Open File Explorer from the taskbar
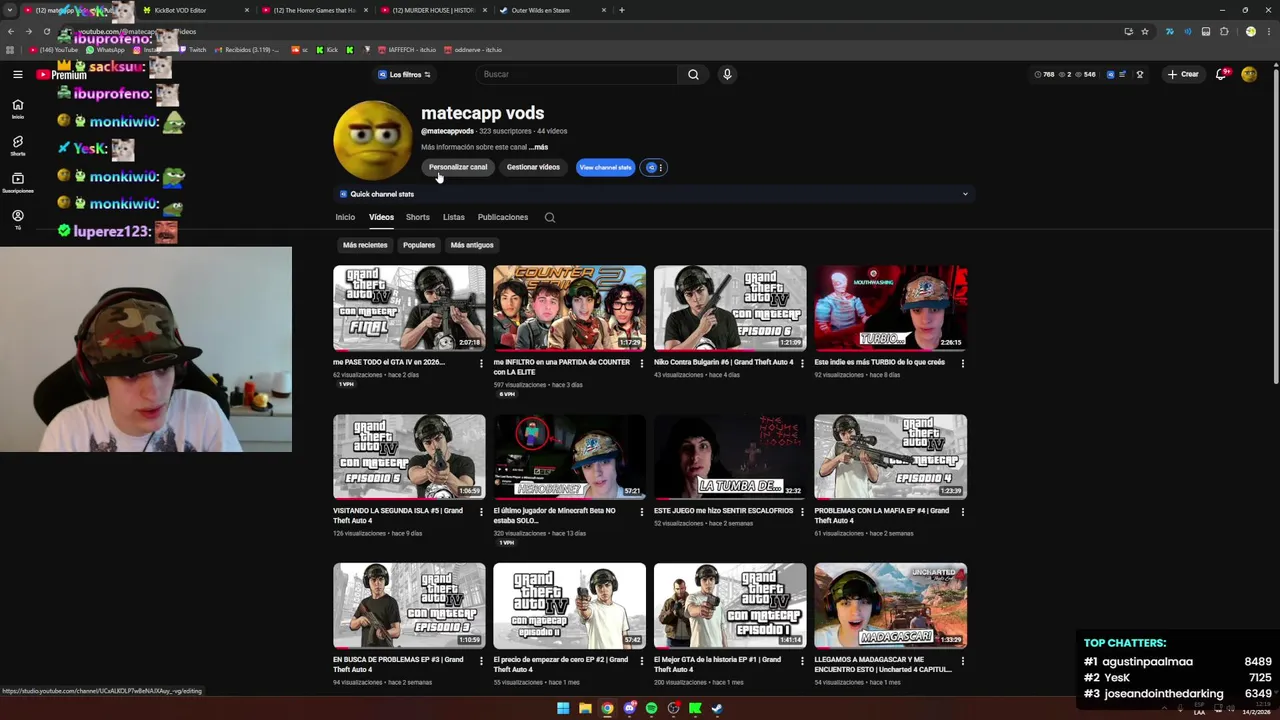 pos(585,708)
